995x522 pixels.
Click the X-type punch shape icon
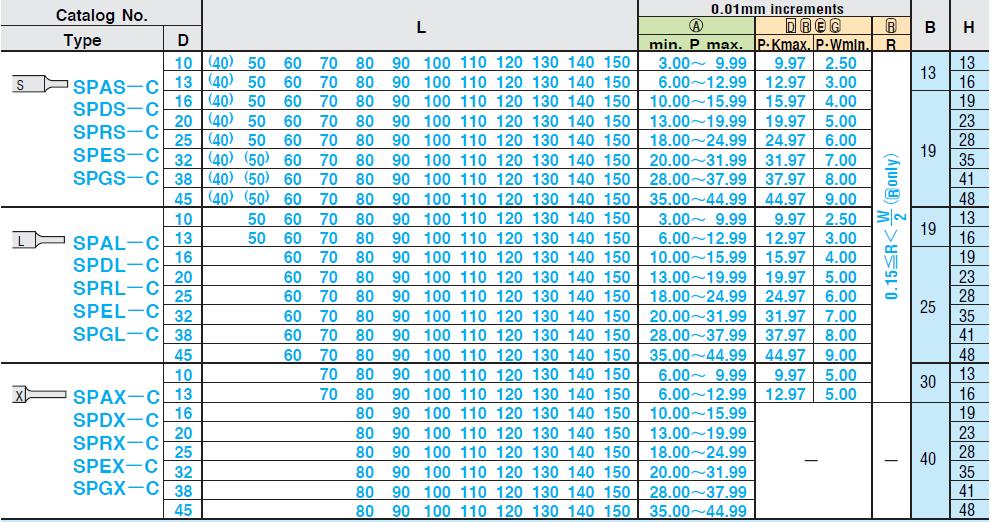click(x=40, y=394)
